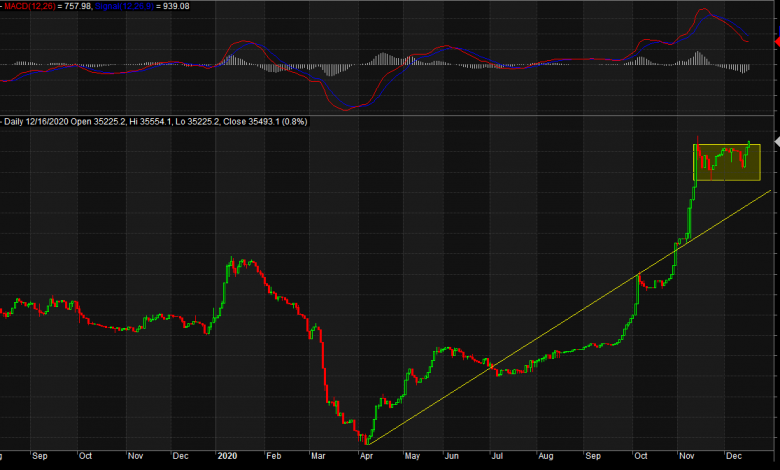Click the January 2020 price peak candle
The width and height of the screenshot is (780, 470).
click(231, 262)
